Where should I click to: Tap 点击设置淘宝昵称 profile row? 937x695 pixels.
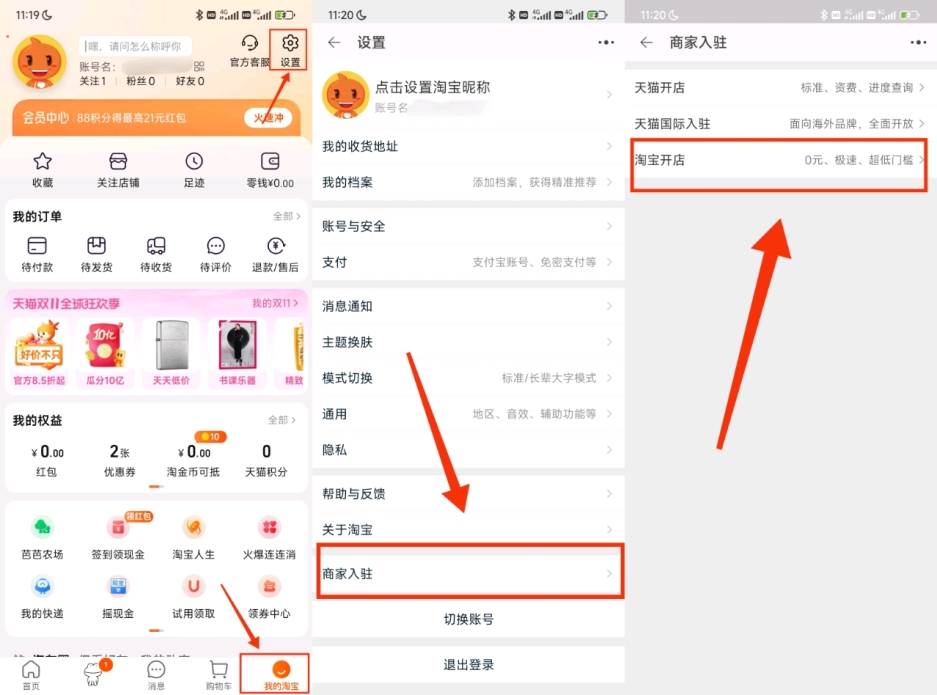pos(468,95)
